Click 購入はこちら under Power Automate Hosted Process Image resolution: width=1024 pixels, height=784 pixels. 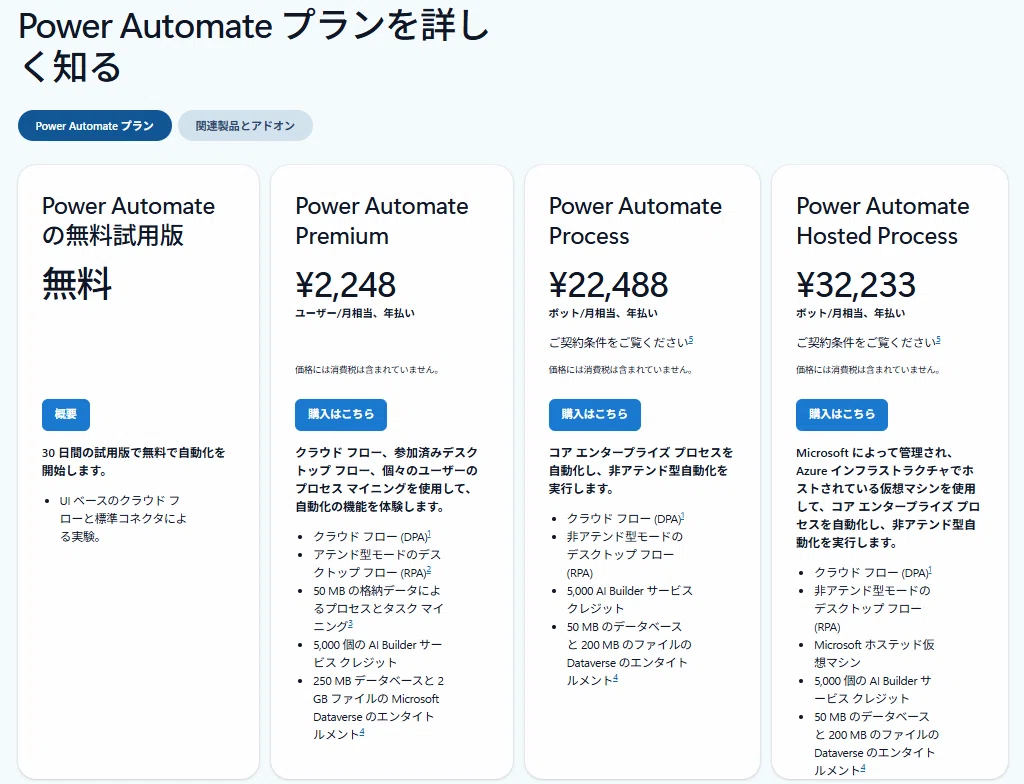[842, 414]
